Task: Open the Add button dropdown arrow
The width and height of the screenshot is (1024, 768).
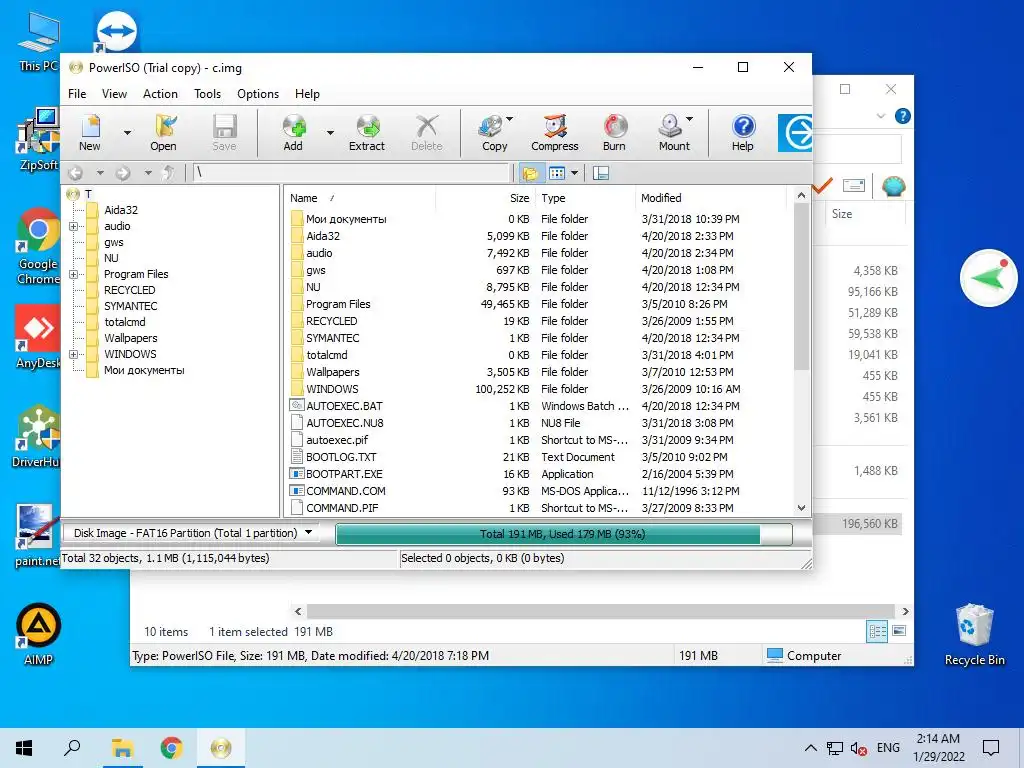Action: [x=330, y=133]
